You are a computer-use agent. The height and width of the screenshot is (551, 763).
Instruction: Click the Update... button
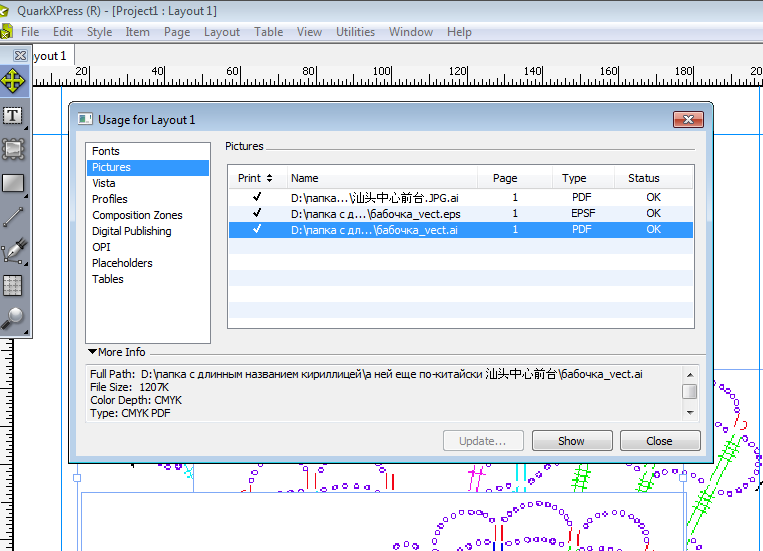(483, 441)
